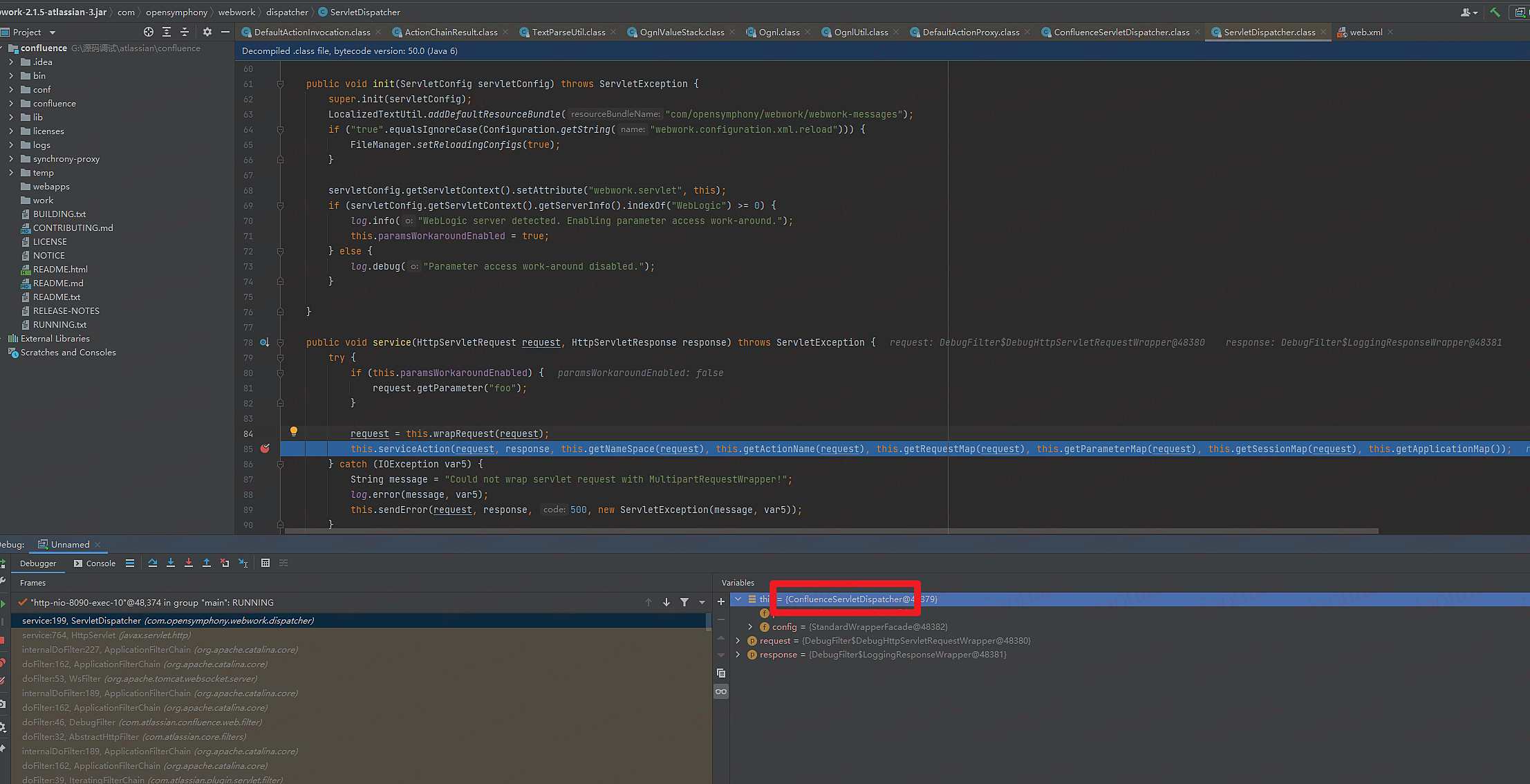The width and height of the screenshot is (1530, 784).
Task: Click the Step Into debug icon
Action: point(171,563)
